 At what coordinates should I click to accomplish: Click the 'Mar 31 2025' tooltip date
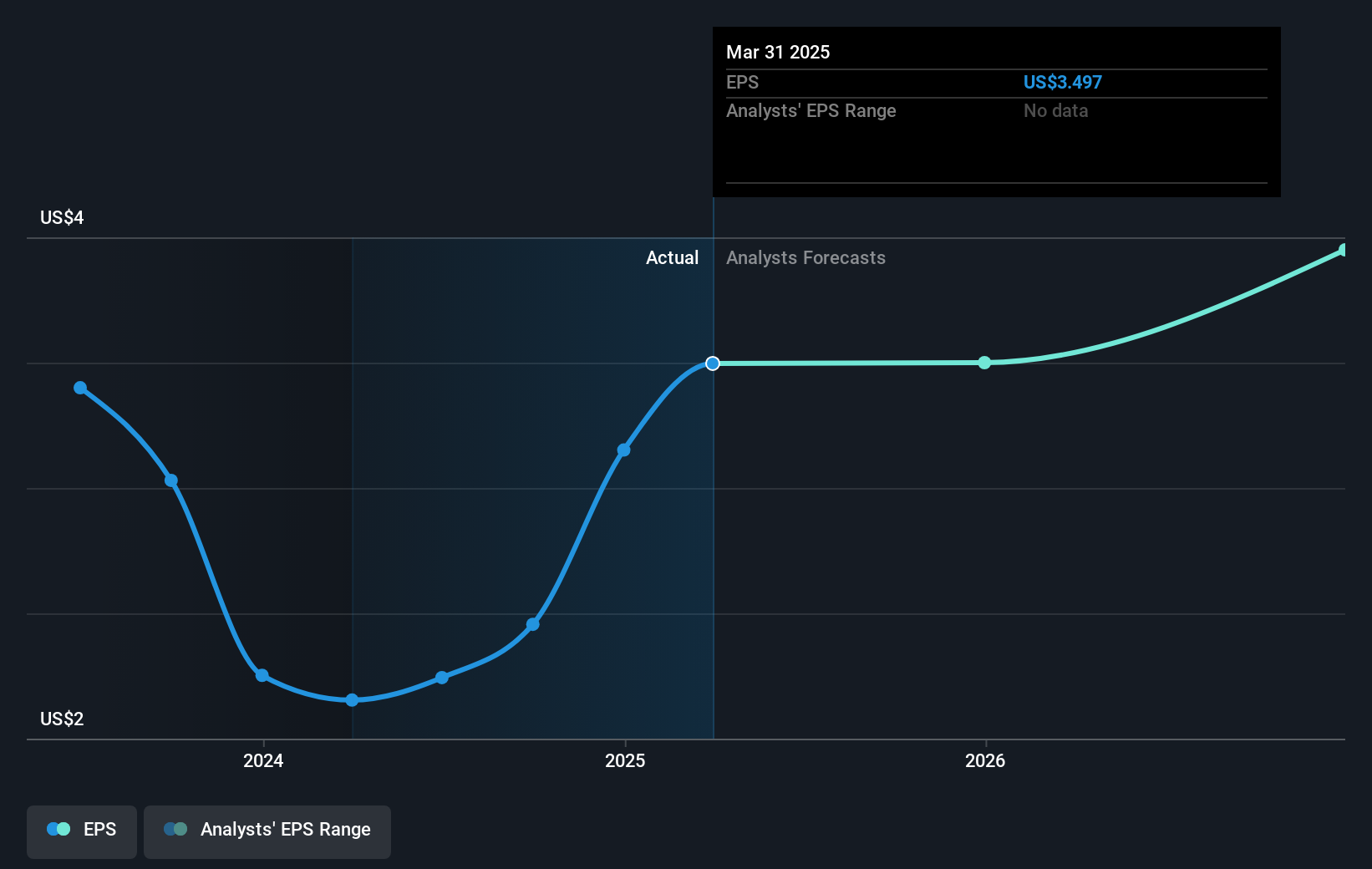tap(778, 53)
